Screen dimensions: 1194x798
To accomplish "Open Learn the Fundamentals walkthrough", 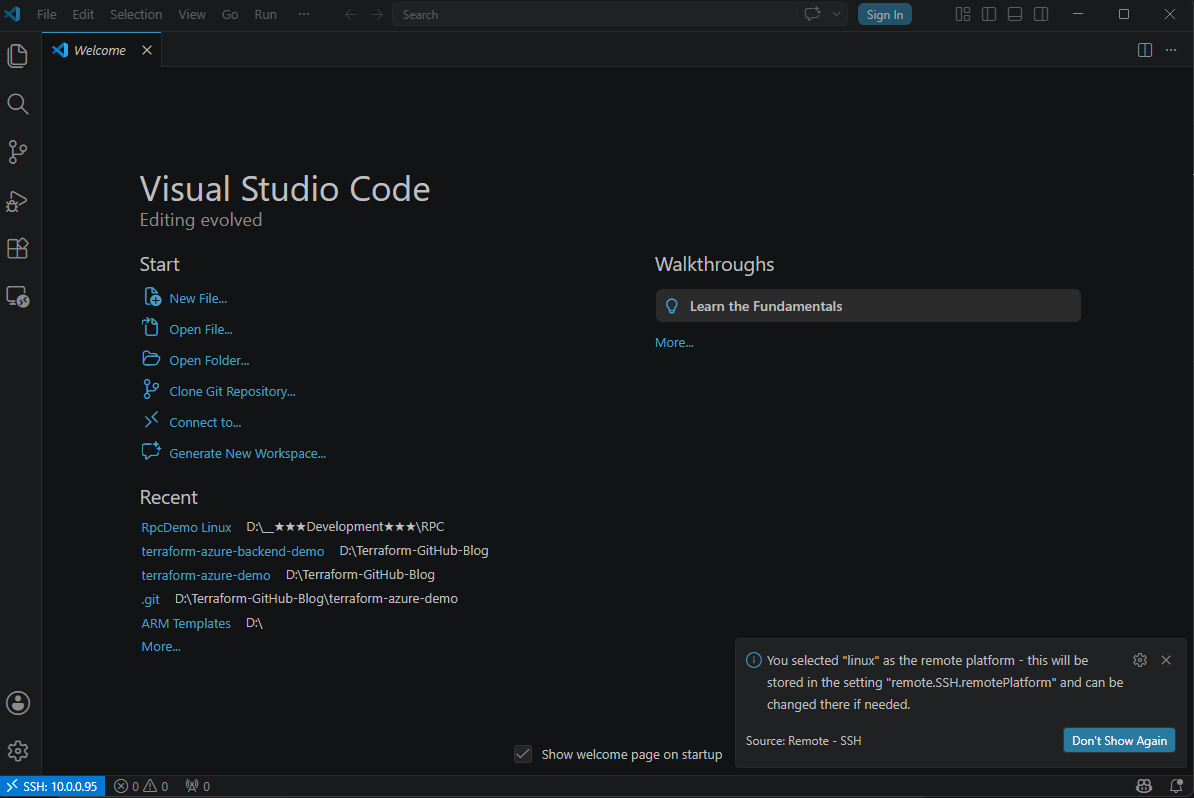I will [868, 305].
